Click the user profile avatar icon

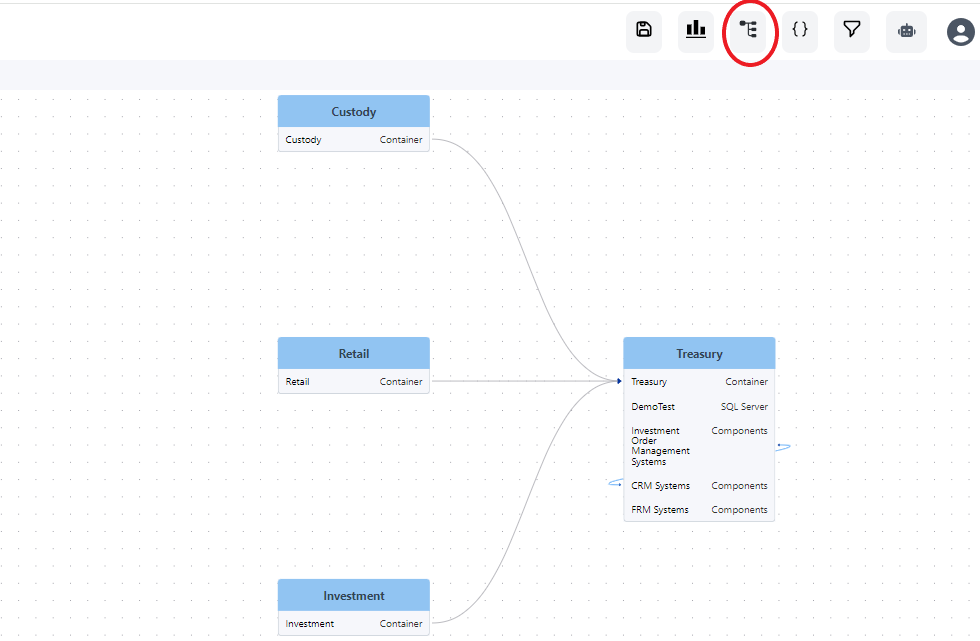959,31
